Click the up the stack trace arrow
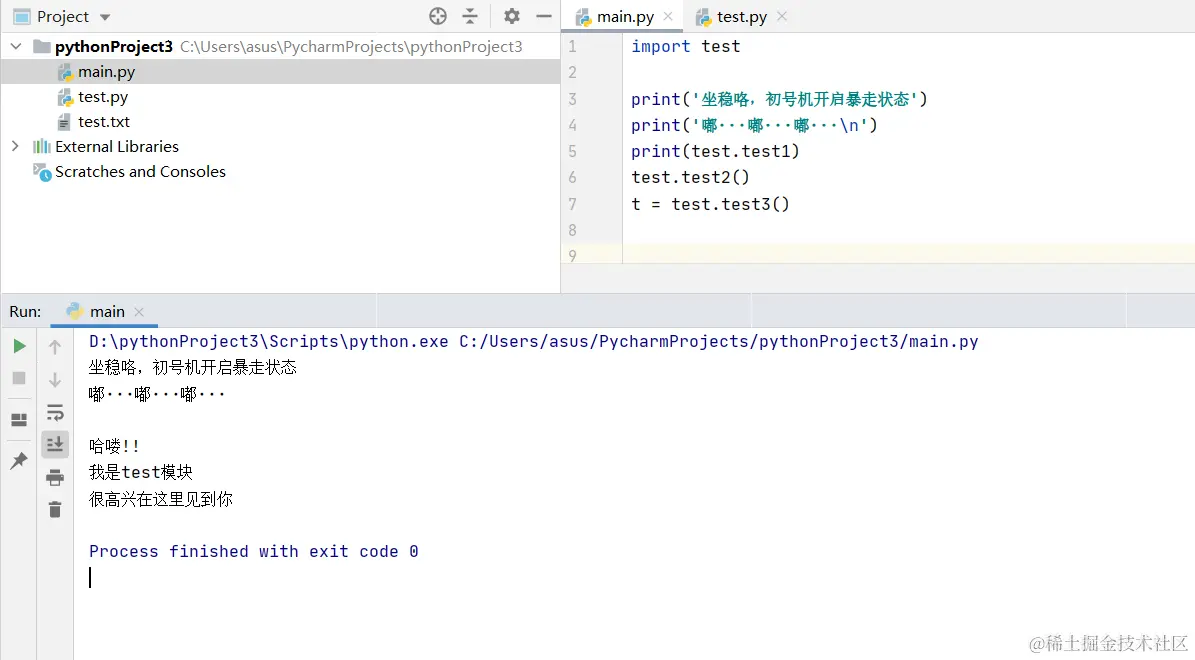 tap(55, 347)
